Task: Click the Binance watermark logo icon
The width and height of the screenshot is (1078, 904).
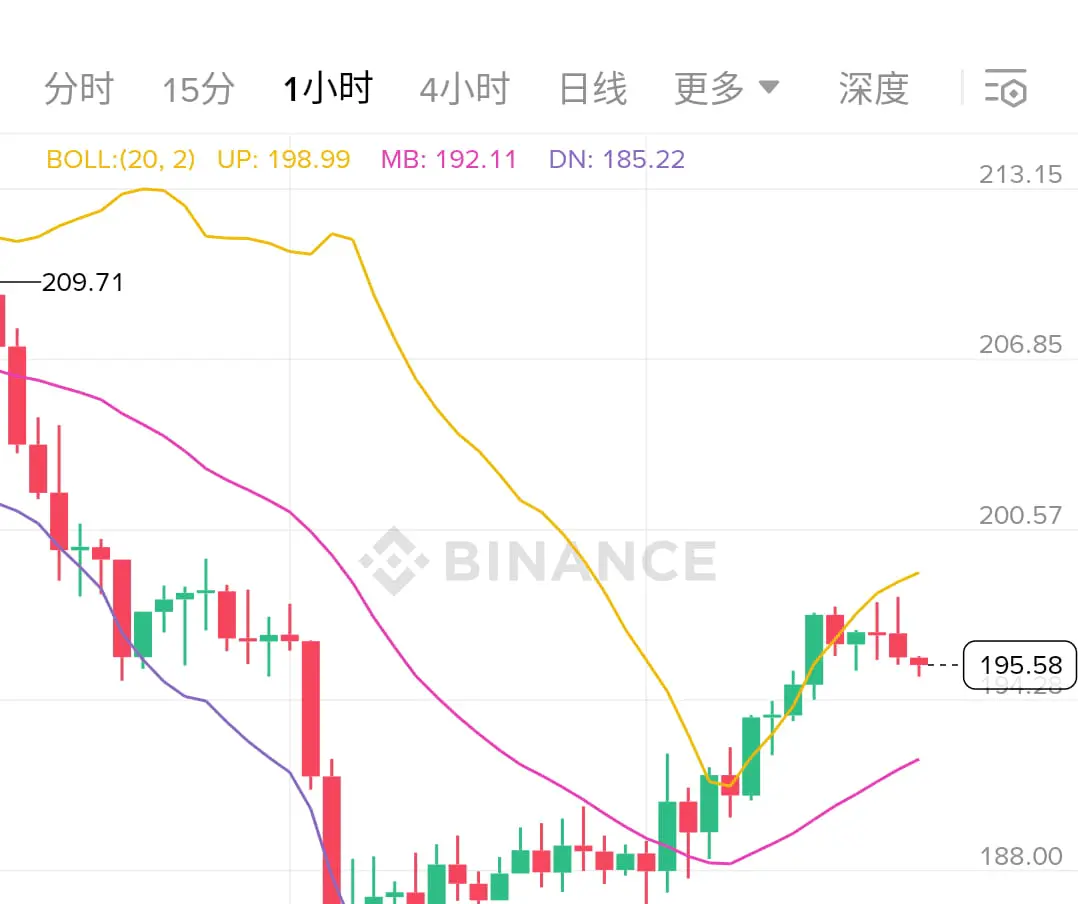Action: (394, 561)
